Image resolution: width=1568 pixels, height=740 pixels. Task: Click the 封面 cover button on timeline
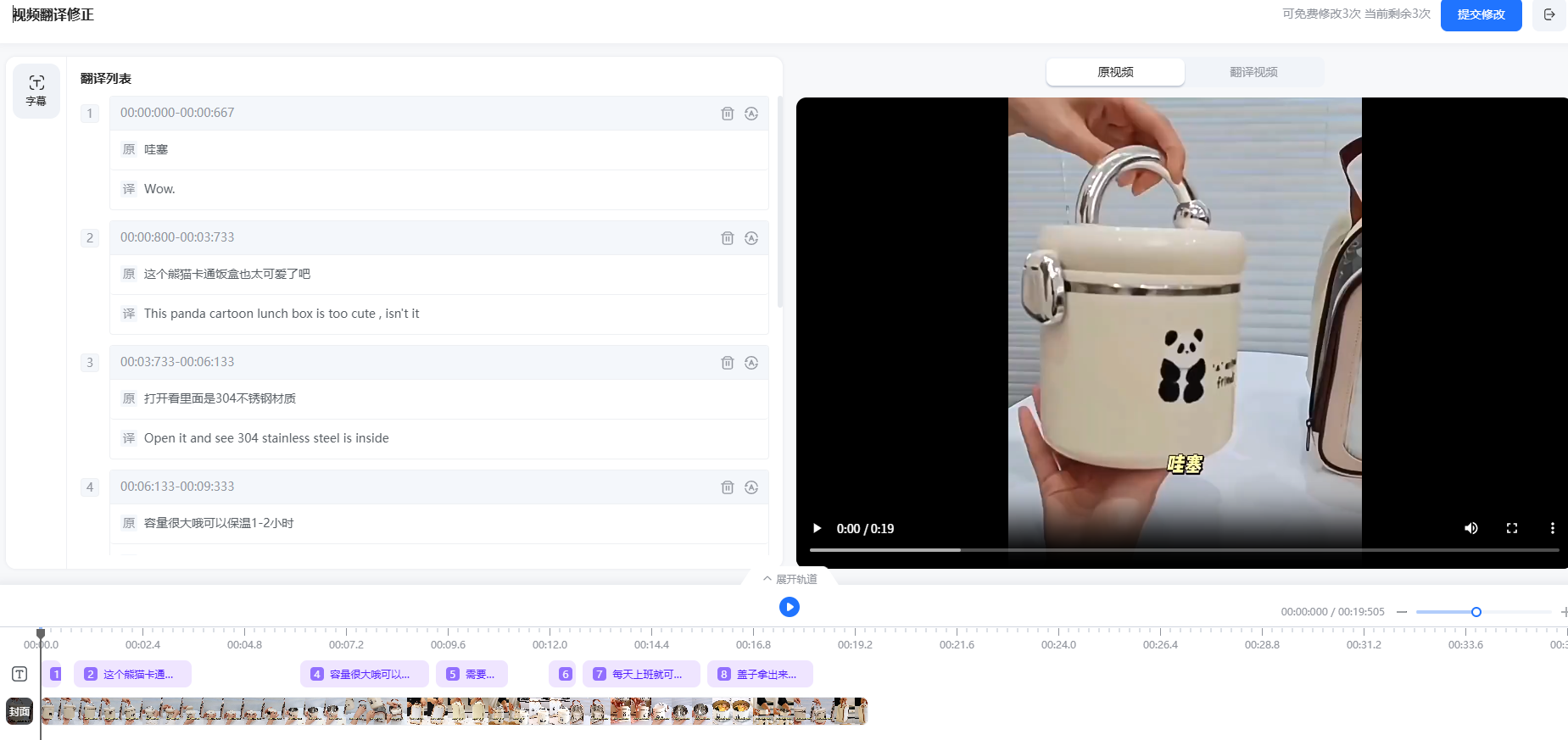click(20, 711)
